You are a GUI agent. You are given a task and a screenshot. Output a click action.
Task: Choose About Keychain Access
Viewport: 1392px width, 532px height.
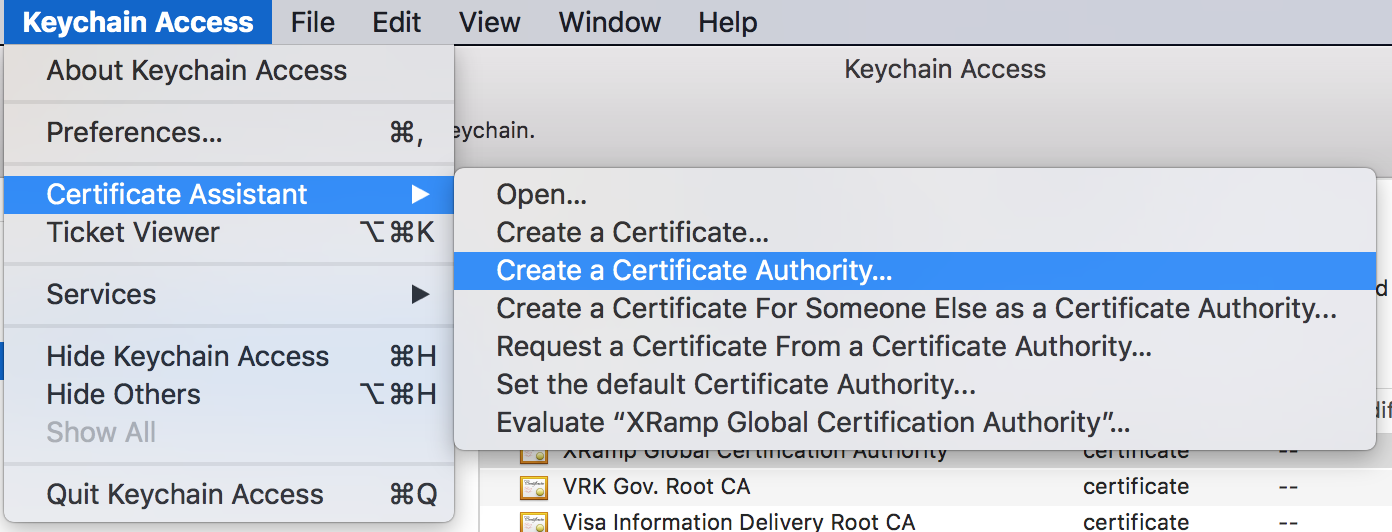229,71
